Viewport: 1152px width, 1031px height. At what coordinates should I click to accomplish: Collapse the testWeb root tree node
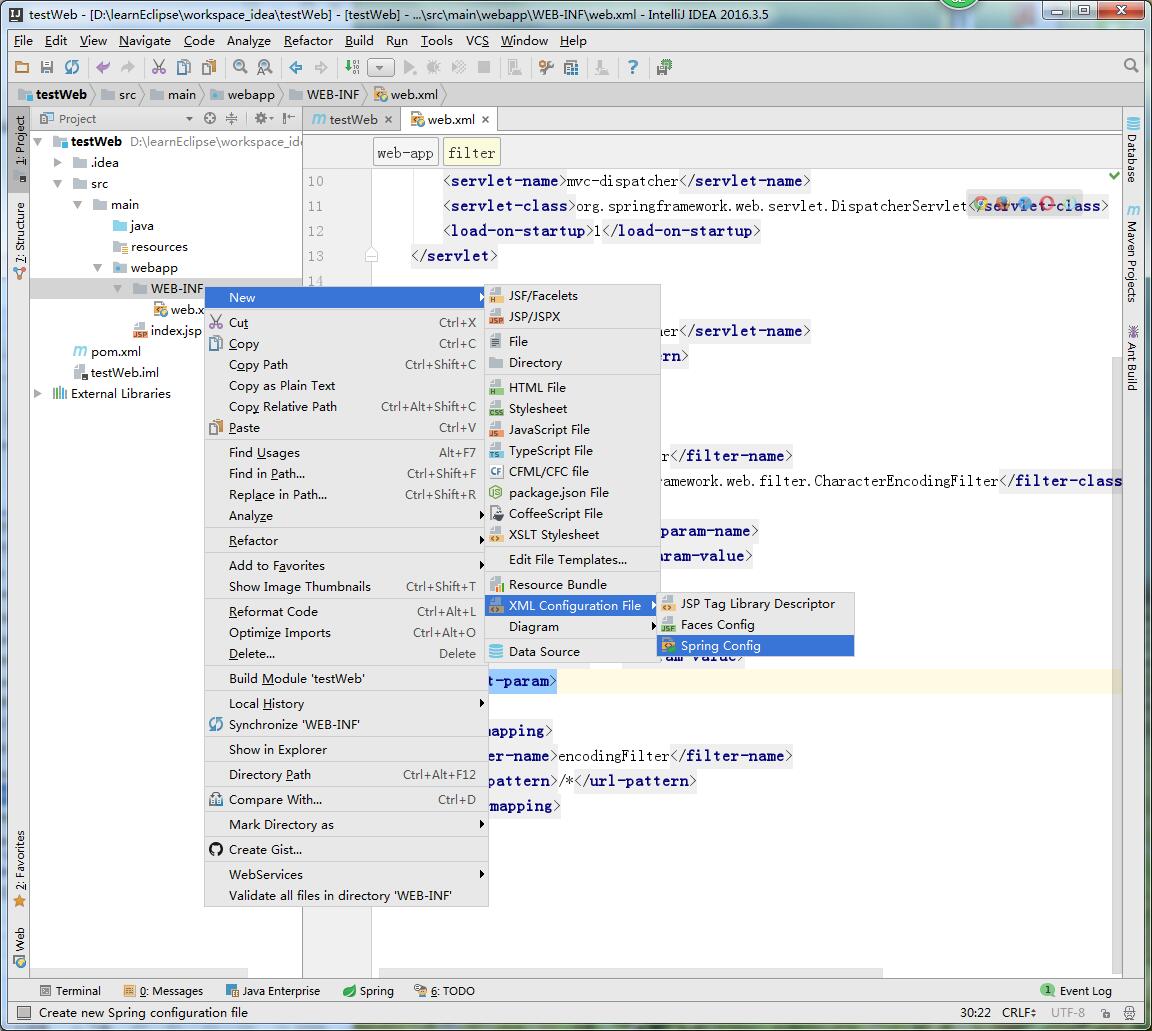[38, 141]
